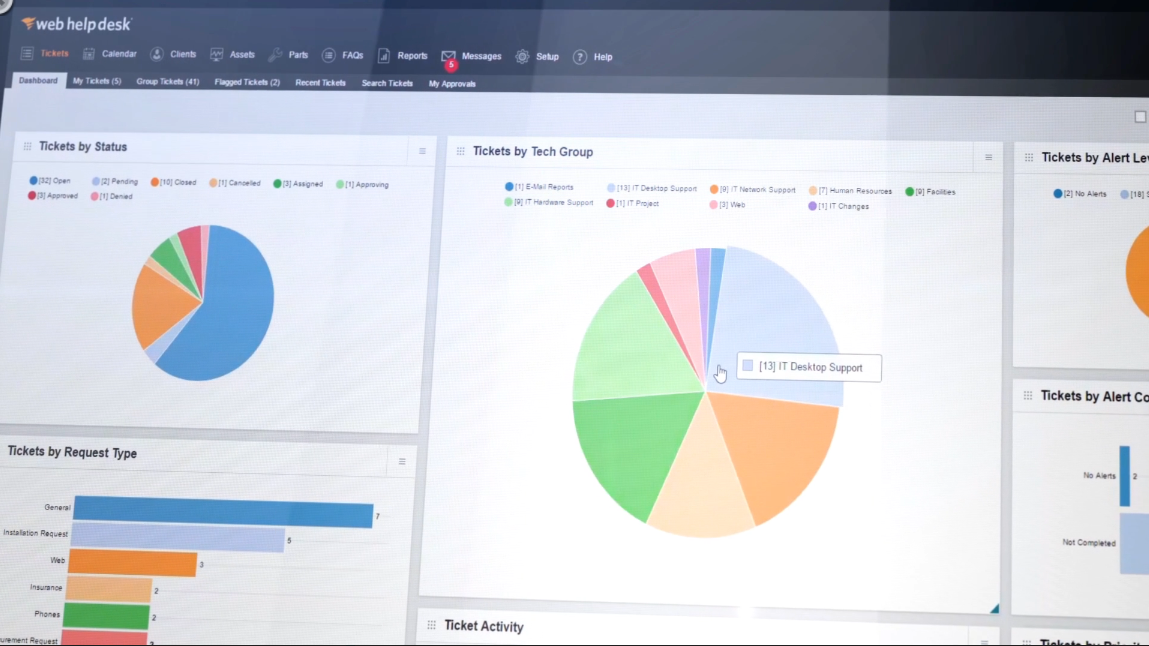
Task: Open the Calendar icon
Action: pyautogui.click(x=89, y=53)
